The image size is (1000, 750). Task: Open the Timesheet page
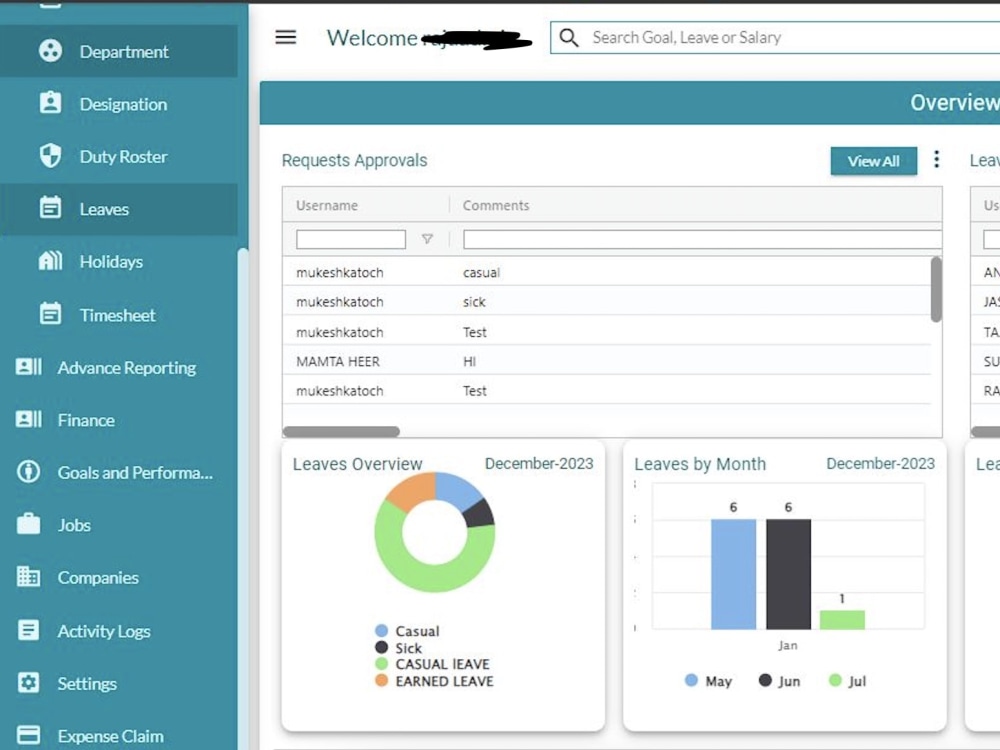119,314
